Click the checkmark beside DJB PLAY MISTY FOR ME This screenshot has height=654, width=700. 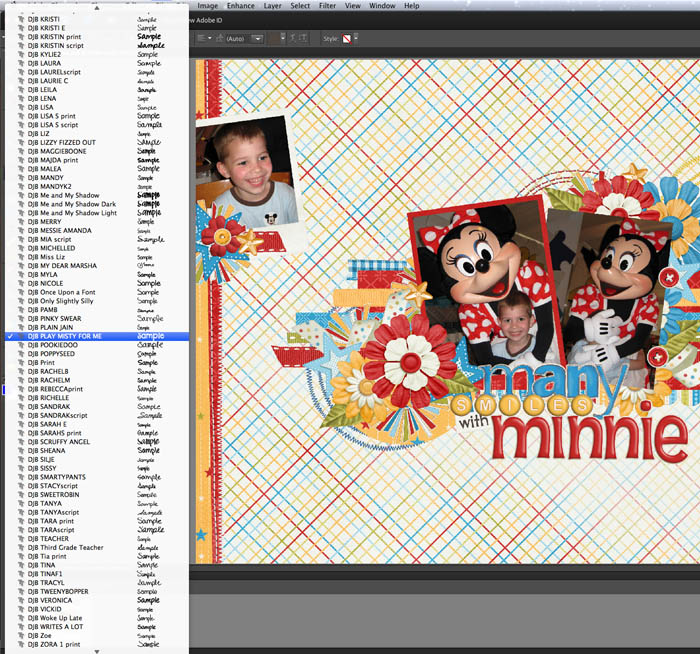tap(10, 336)
